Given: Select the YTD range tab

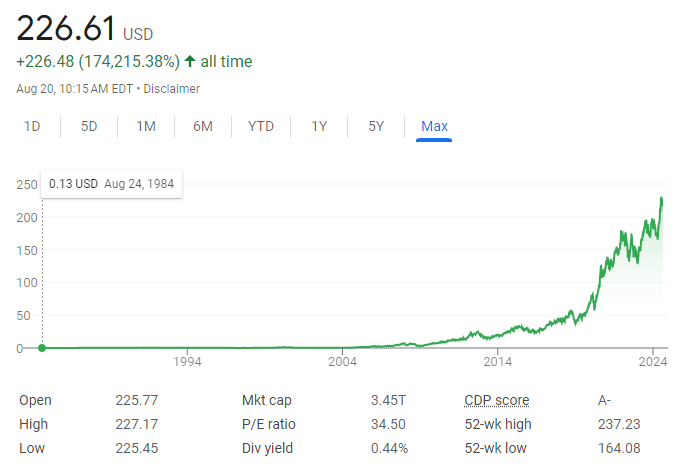Looking at the screenshot, I should click(261, 126).
